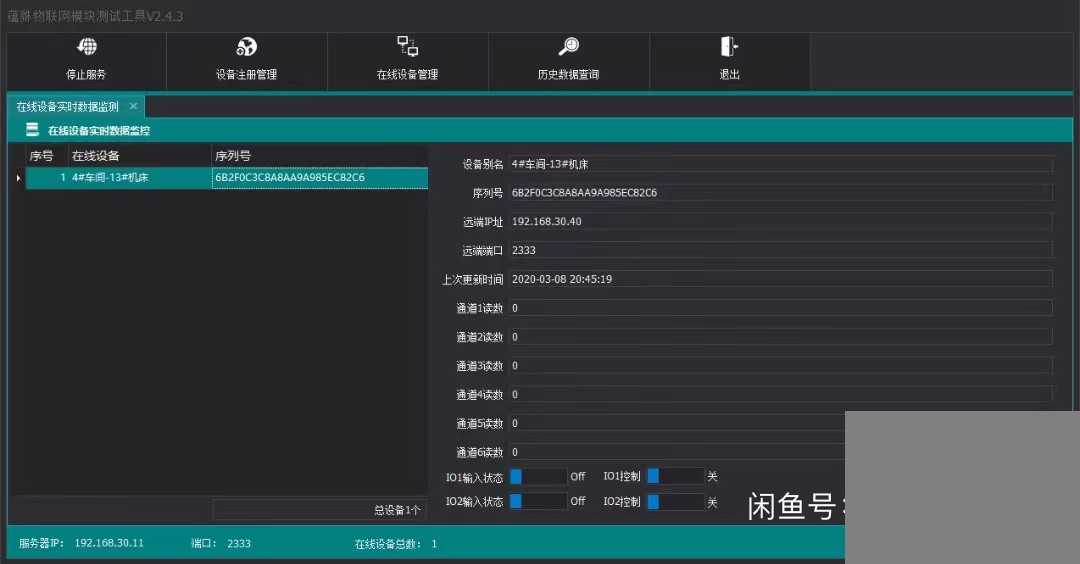Screen dimensions: 1080x564
Task: Click the 历史数据查询 label
Action: (568, 74)
